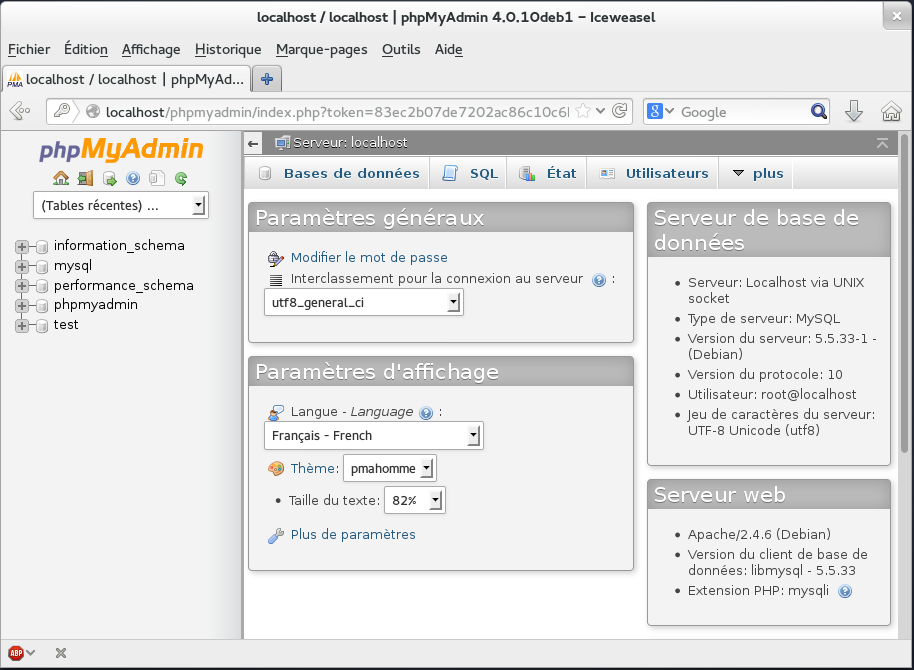Click the collapse top menu icon
914x670 pixels.
coord(882,143)
